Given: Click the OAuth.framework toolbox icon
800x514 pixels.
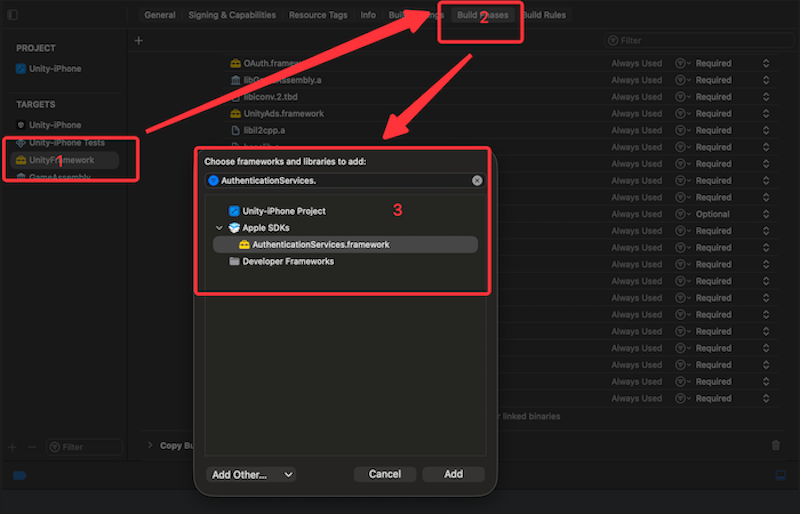Looking at the screenshot, I should pyautogui.click(x=236, y=64).
